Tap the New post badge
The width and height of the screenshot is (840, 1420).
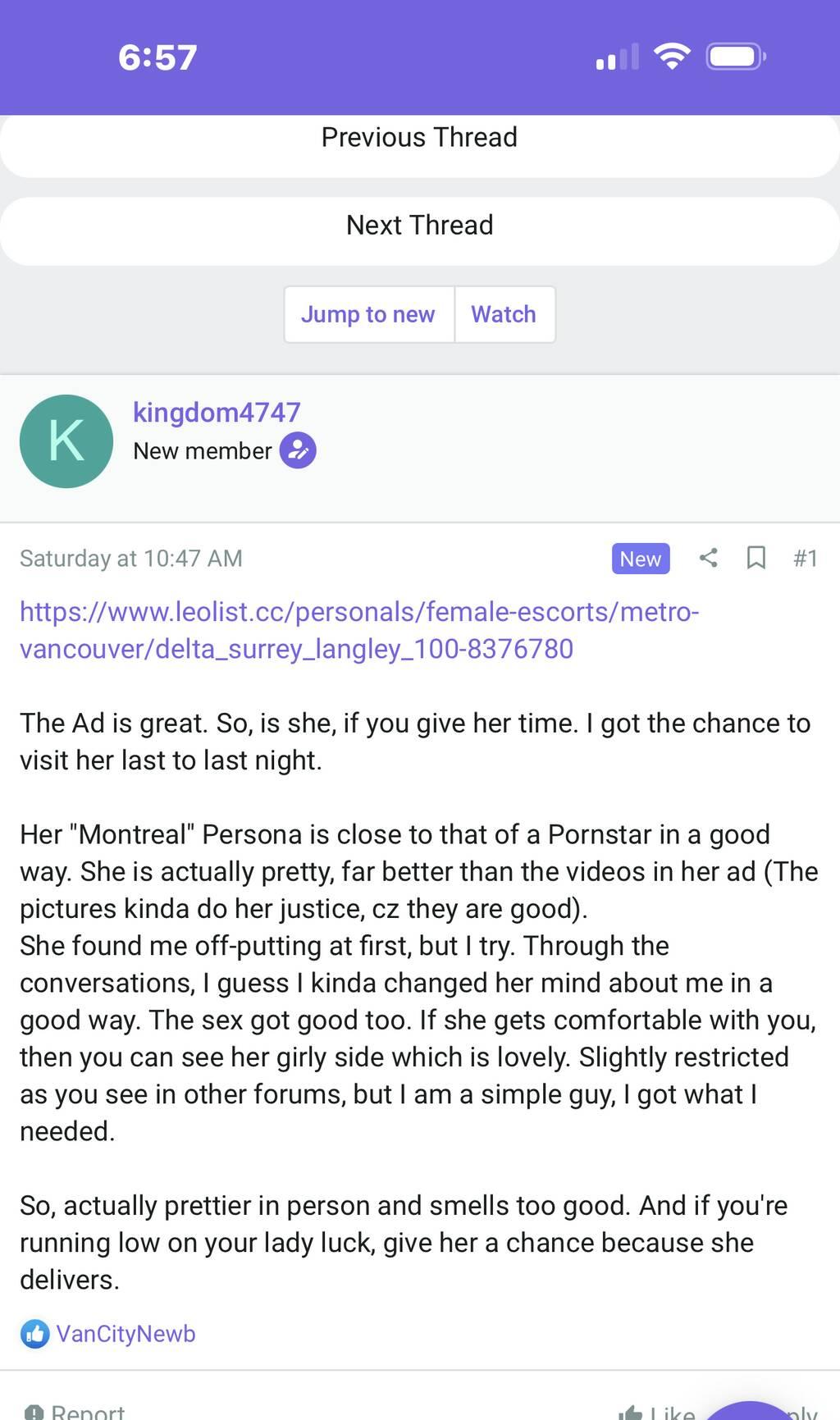pos(640,558)
